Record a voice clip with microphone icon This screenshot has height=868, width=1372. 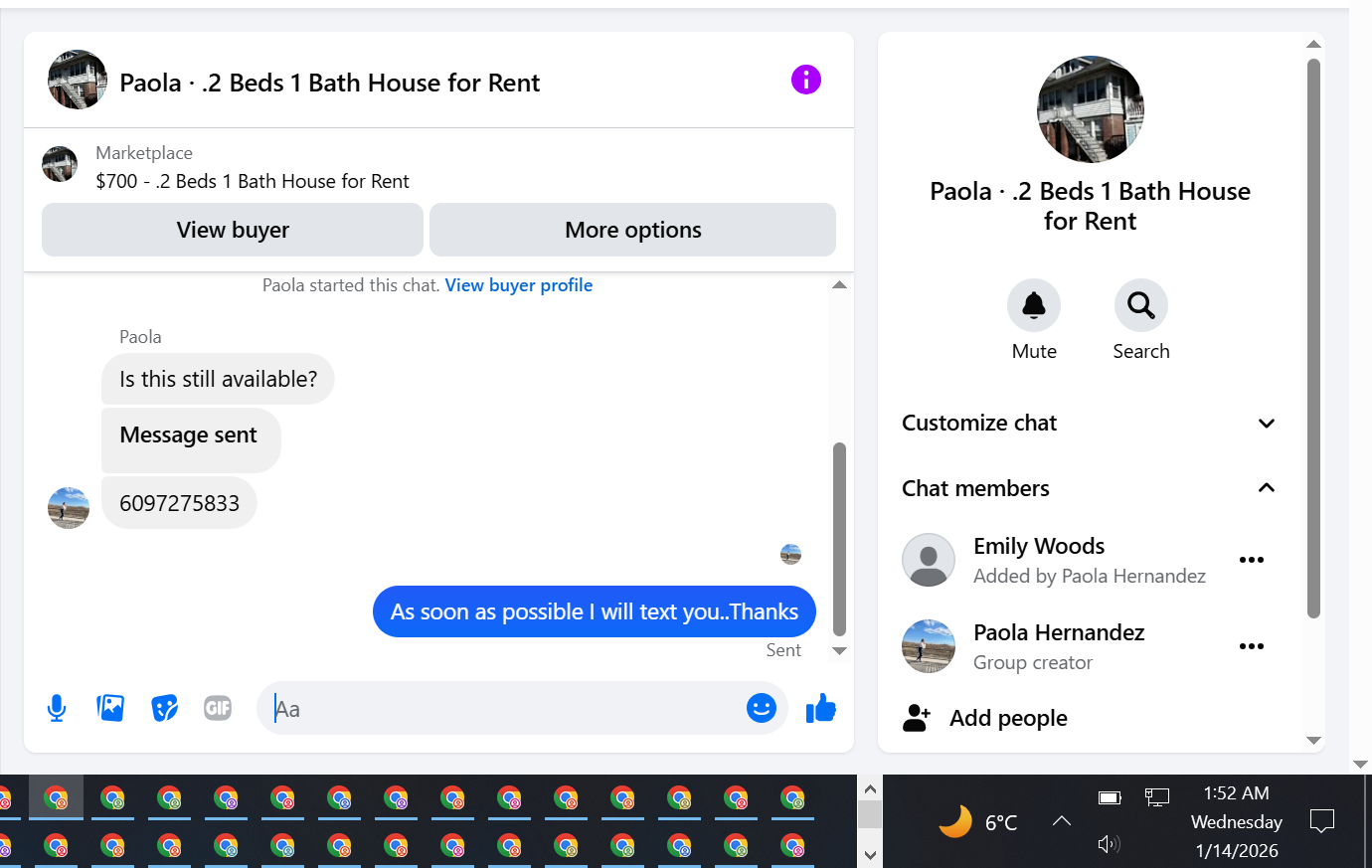[57, 708]
